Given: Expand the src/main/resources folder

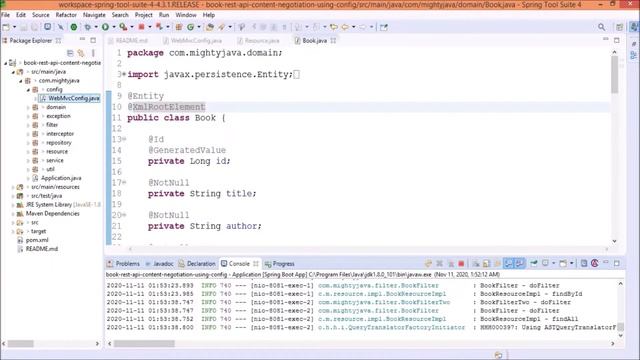Looking at the screenshot, I should pyautogui.click(x=13, y=187).
